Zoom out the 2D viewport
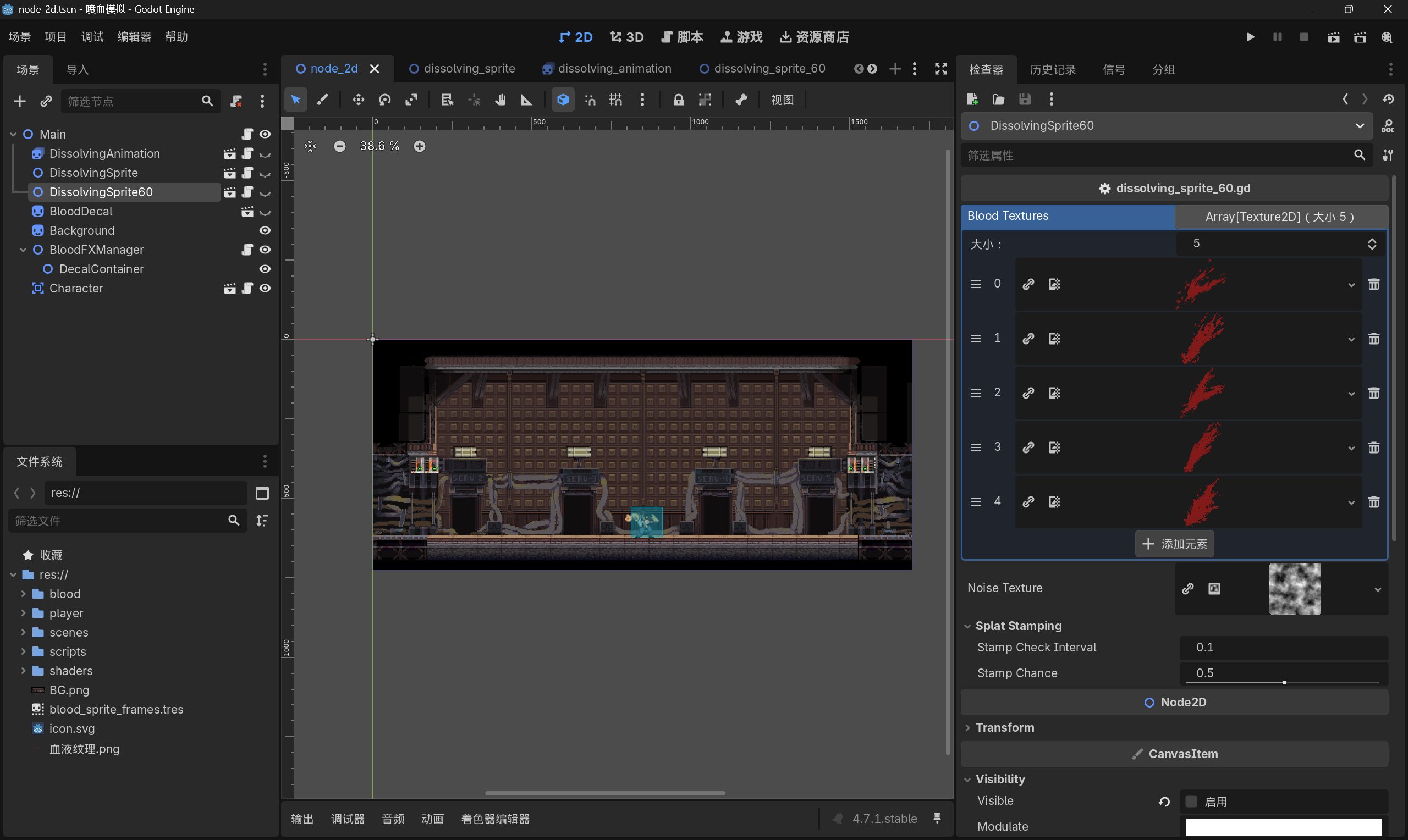Image resolution: width=1408 pixels, height=840 pixels. pyautogui.click(x=340, y=147)
